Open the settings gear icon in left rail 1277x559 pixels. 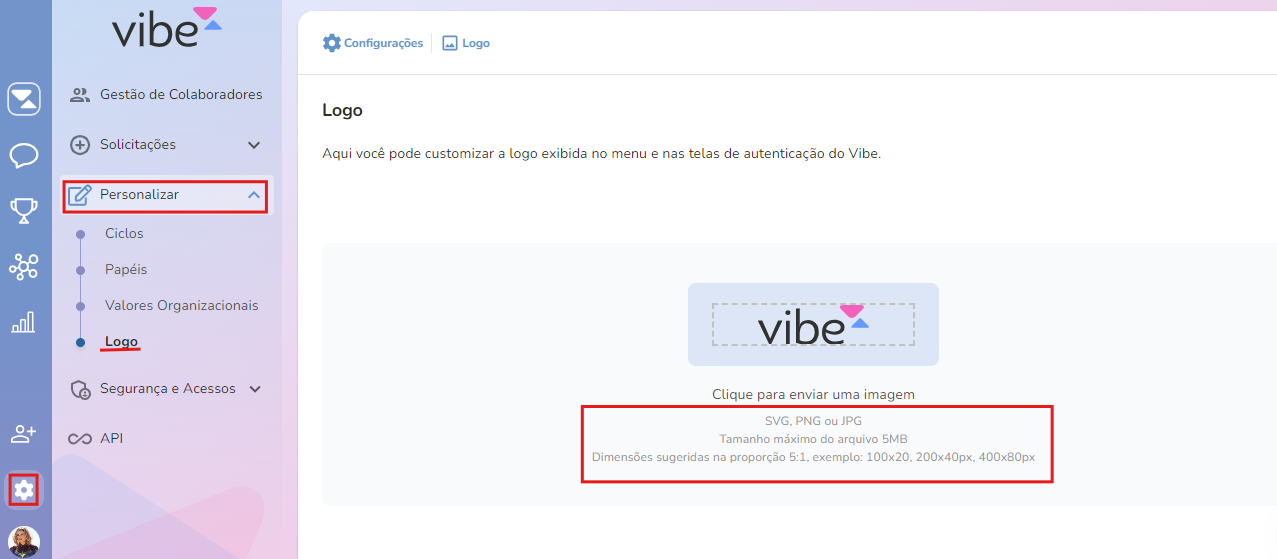(24, 490)
